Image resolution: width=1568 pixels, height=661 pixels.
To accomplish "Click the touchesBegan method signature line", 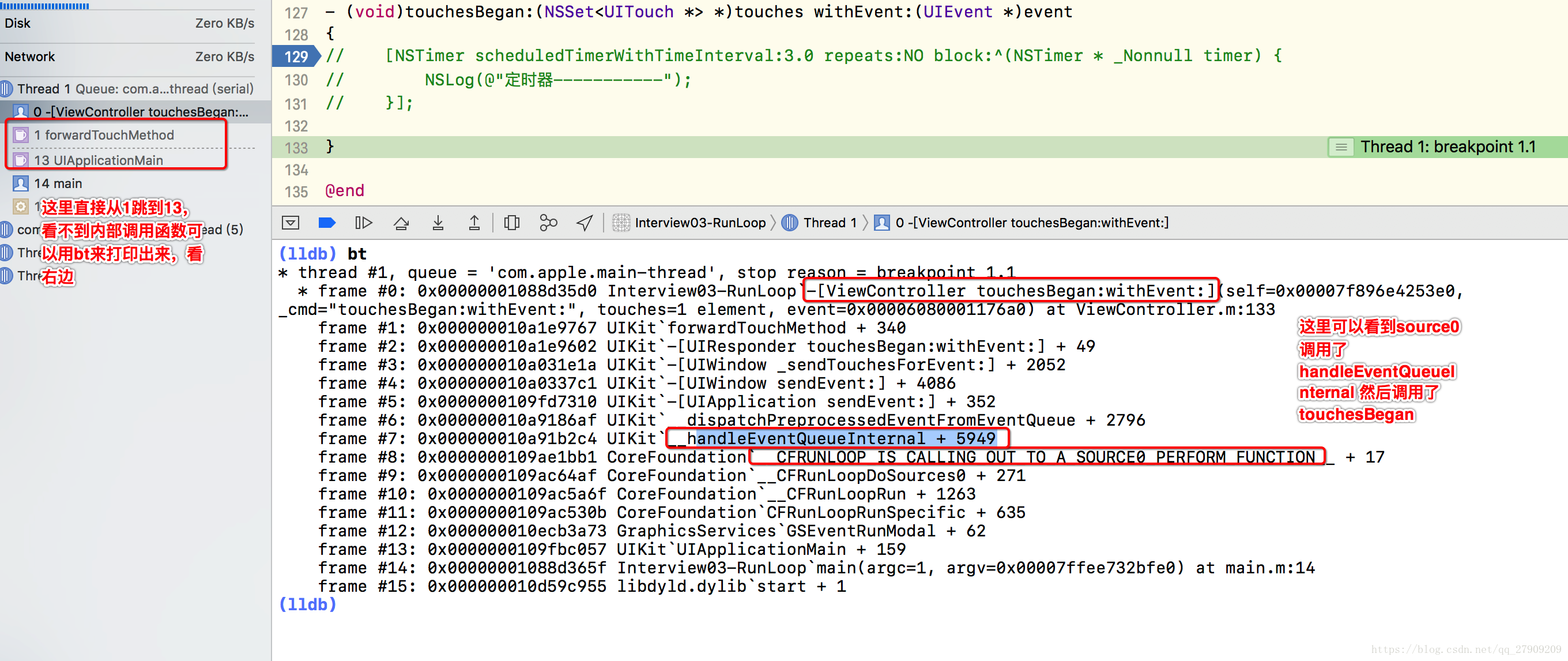I will (x=699, y=12).
